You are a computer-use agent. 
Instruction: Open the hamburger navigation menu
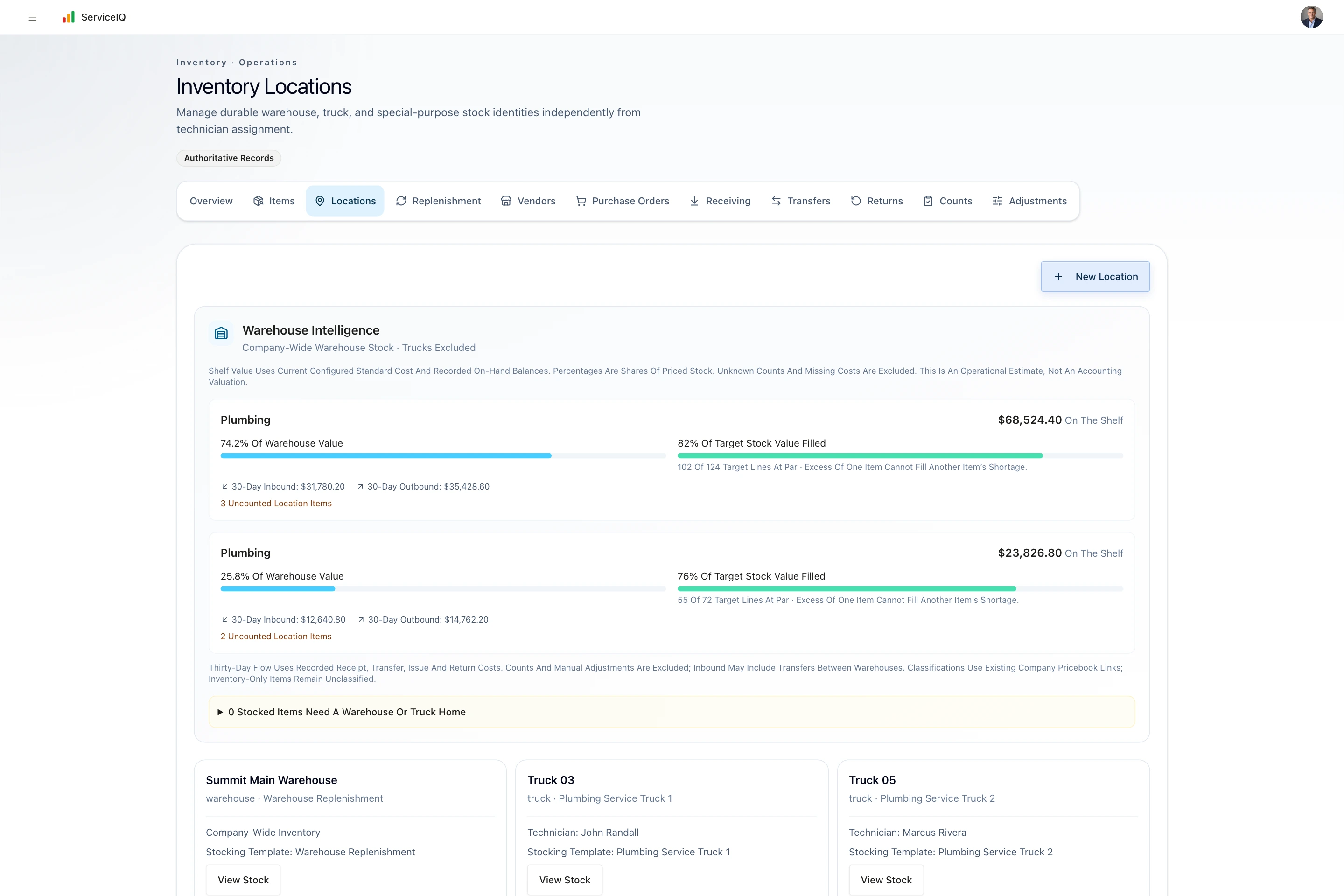33,17
